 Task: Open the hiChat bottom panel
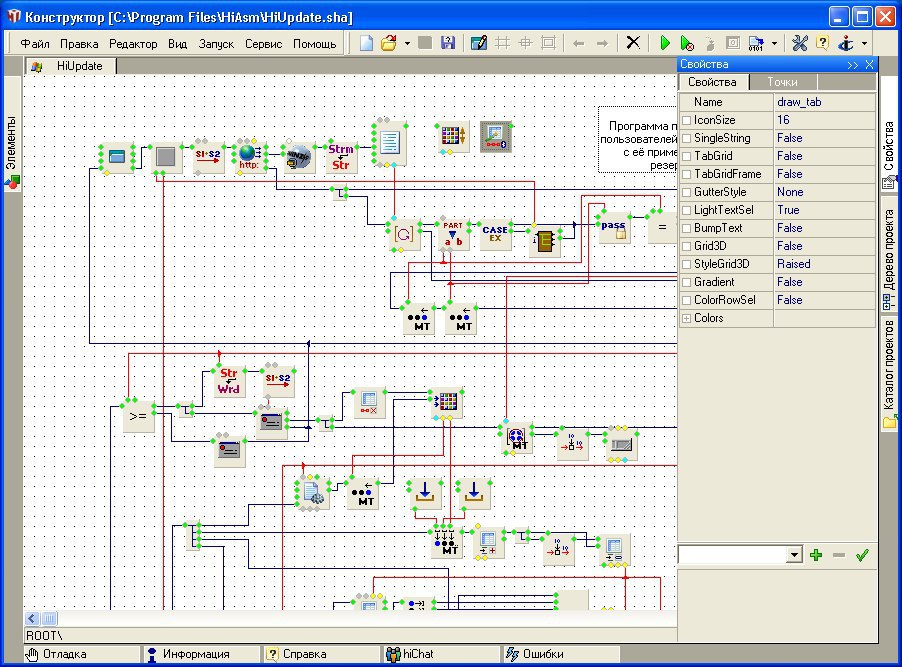tap(441, 654)
